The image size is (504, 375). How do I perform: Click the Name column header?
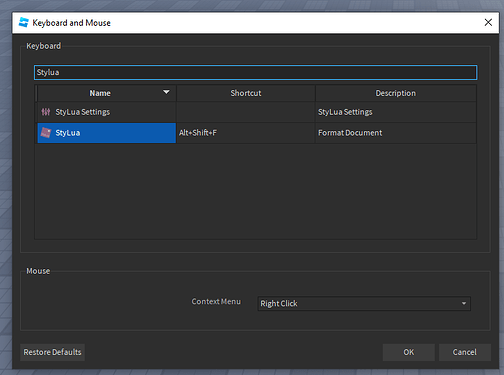(106, 93)
